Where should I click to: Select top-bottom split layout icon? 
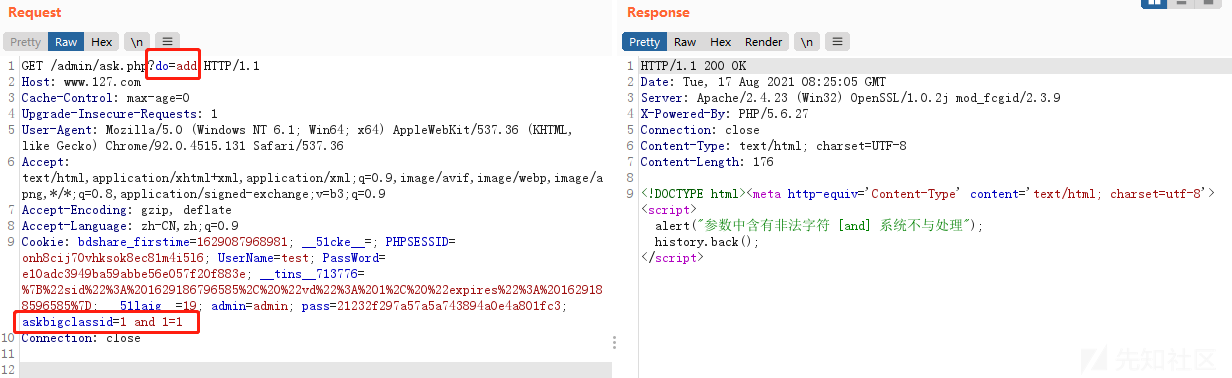(x=1182, y=4)
